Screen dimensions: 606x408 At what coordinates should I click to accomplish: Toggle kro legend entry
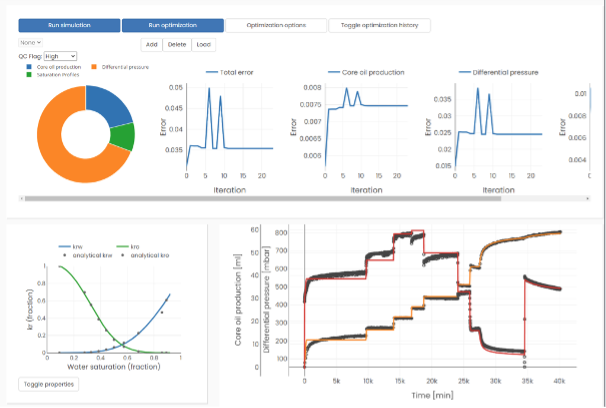coord(128,246)
